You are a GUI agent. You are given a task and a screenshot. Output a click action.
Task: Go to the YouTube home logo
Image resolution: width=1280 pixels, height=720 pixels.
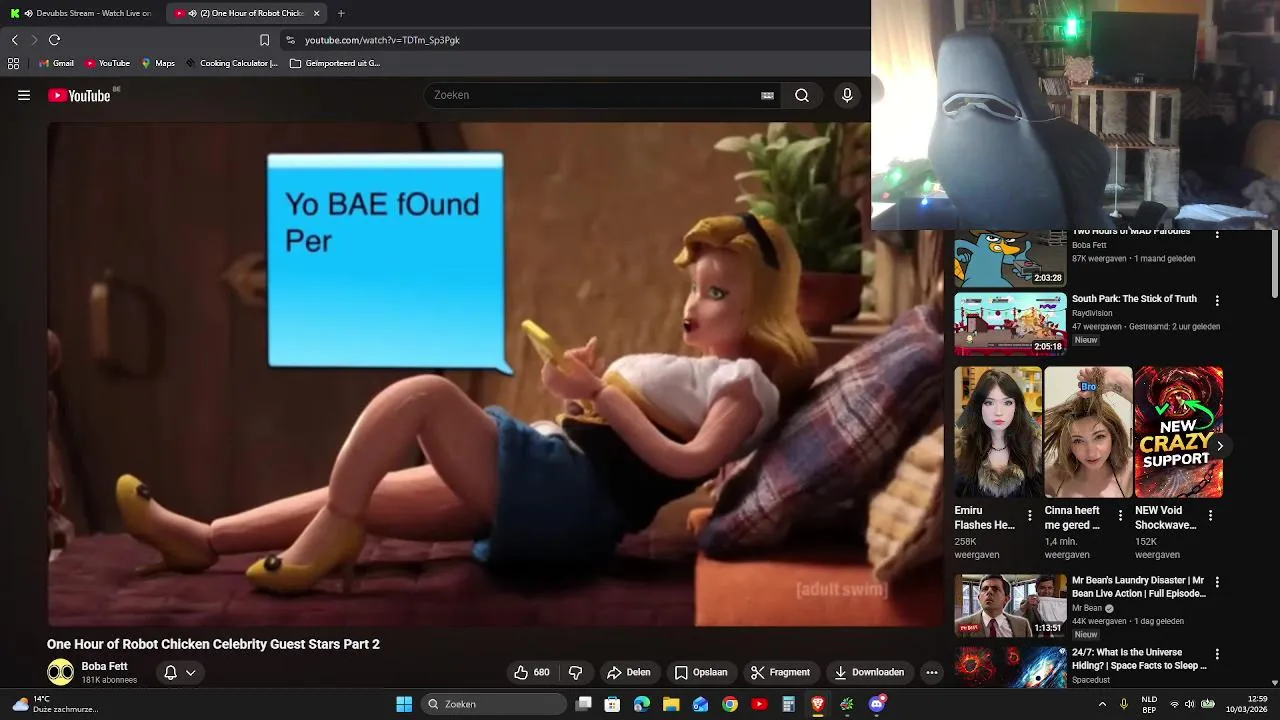coord(79,95)
